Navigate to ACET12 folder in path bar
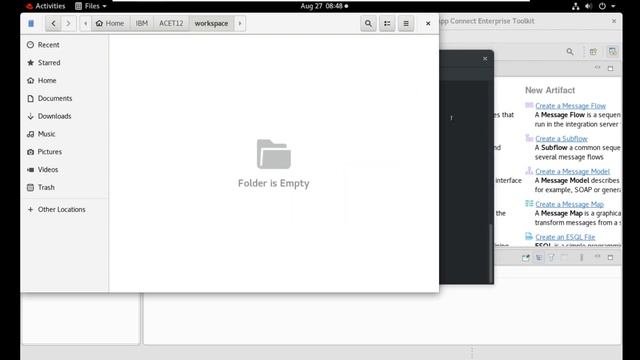Image resolution: width=640 pixels, height=360 pixels. [x=171, y=24]
